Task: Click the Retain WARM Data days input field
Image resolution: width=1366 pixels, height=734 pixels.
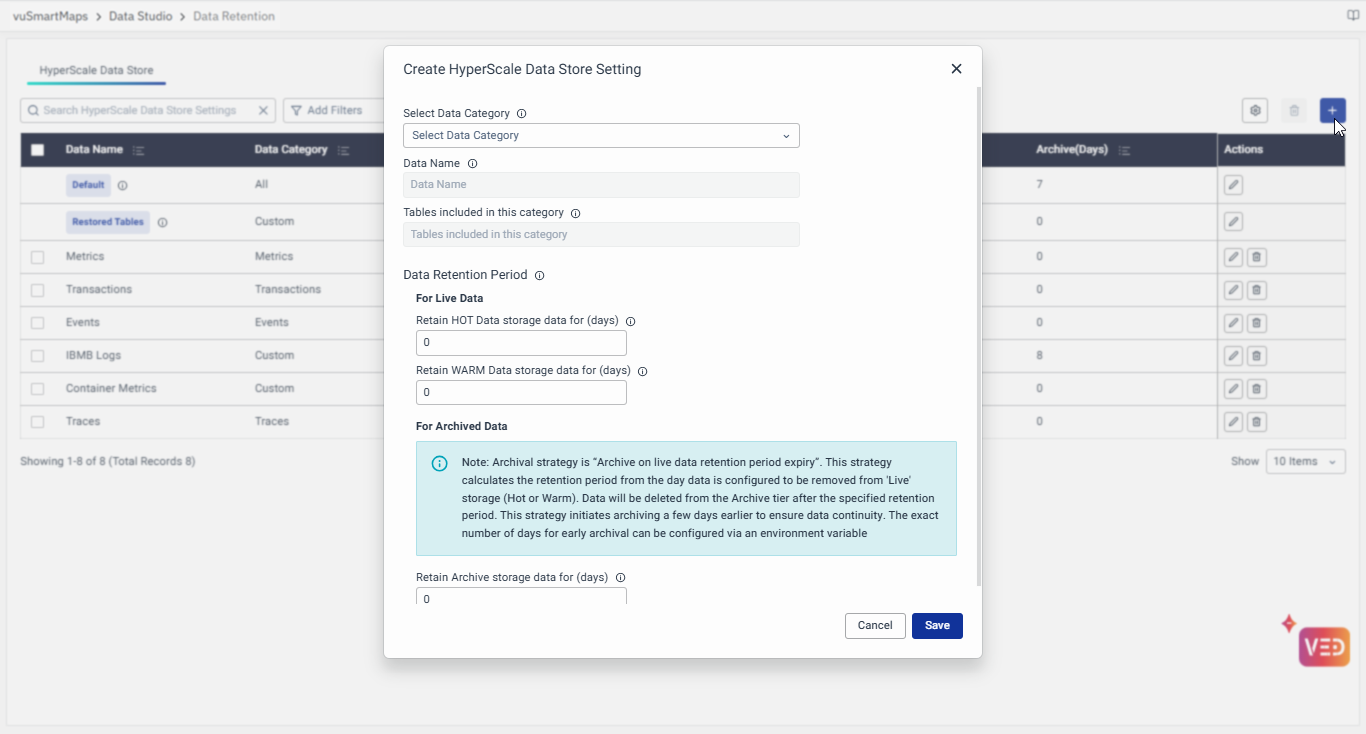Action: click(521, 393)
